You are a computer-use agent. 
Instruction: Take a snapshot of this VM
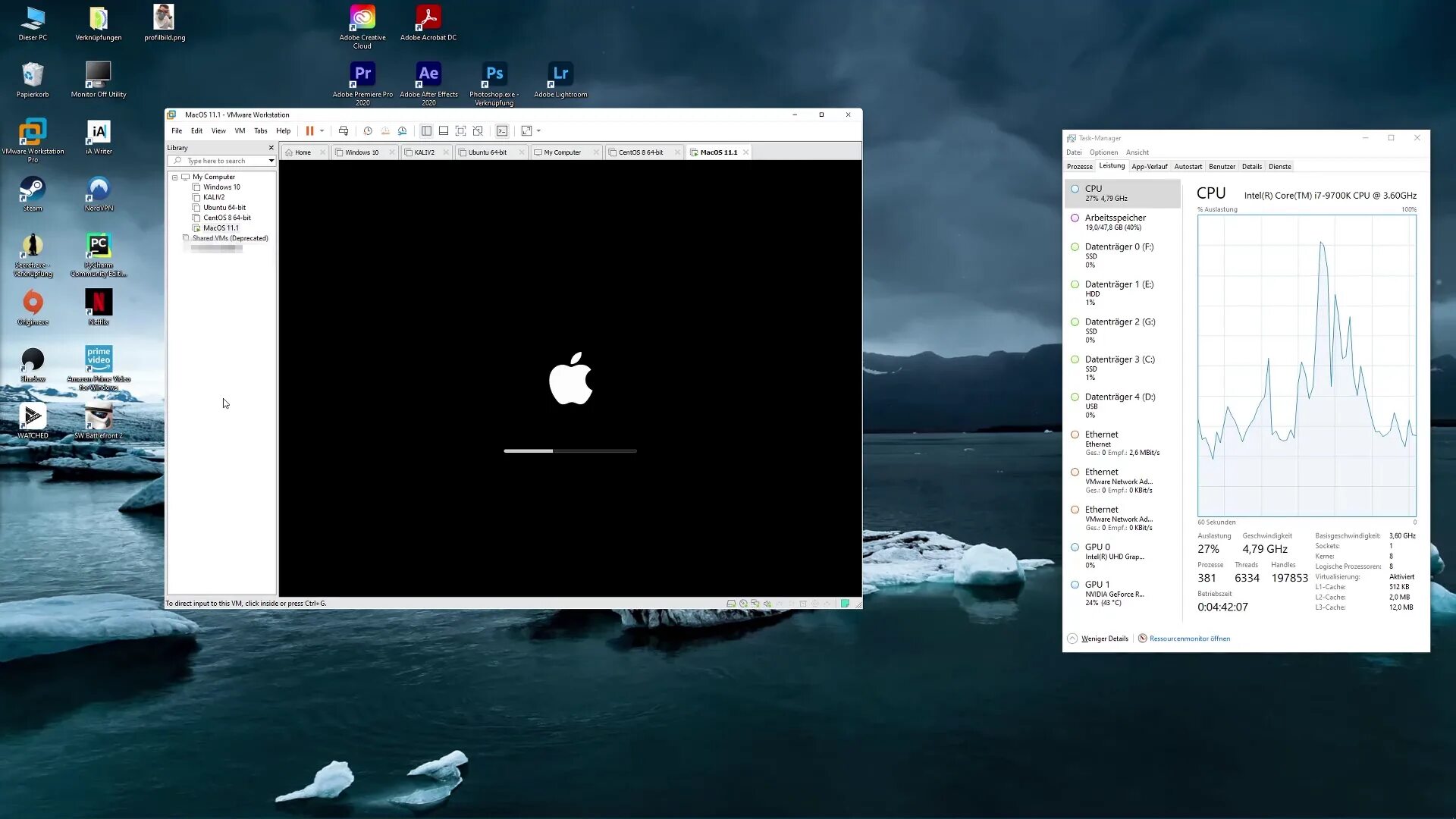[x=368, y=131]
